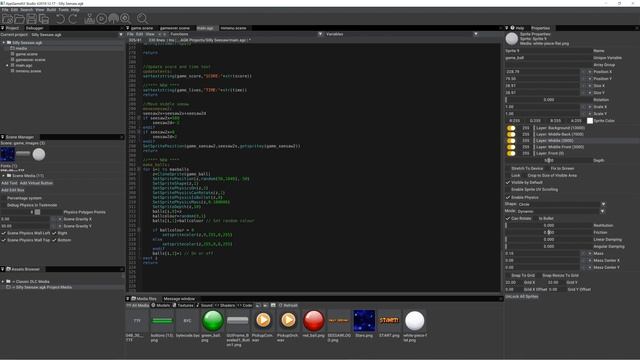This screenshot has width=640, height=360.
Task: Click the Compile toolbar icon
Action: [x=89, y=18]
